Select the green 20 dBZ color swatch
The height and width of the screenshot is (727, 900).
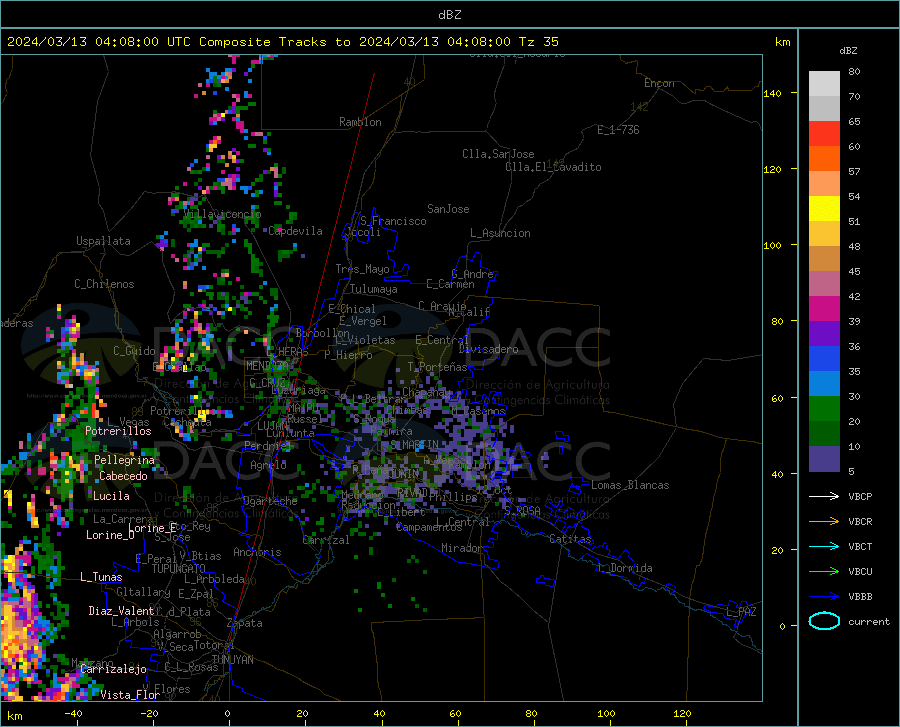(x=824, y=409)
